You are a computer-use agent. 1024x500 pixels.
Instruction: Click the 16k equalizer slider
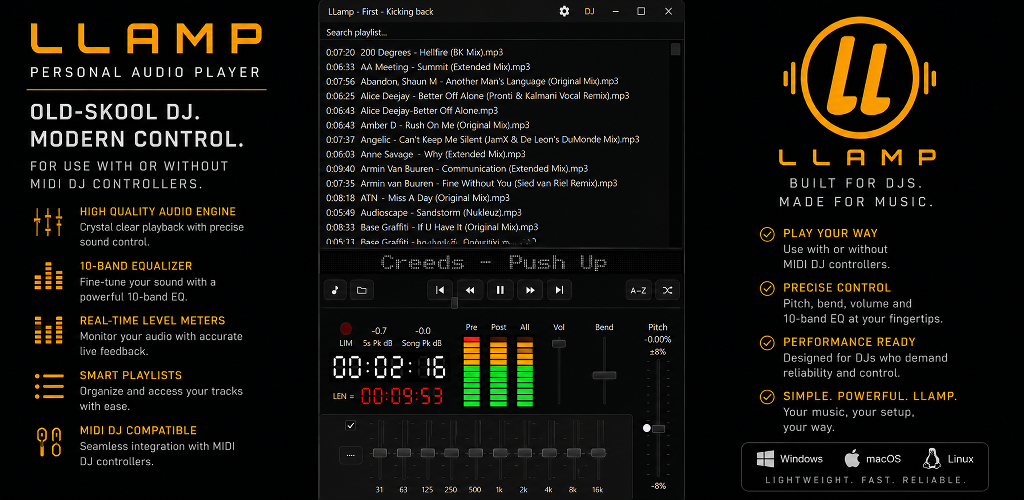click(598, 452)
